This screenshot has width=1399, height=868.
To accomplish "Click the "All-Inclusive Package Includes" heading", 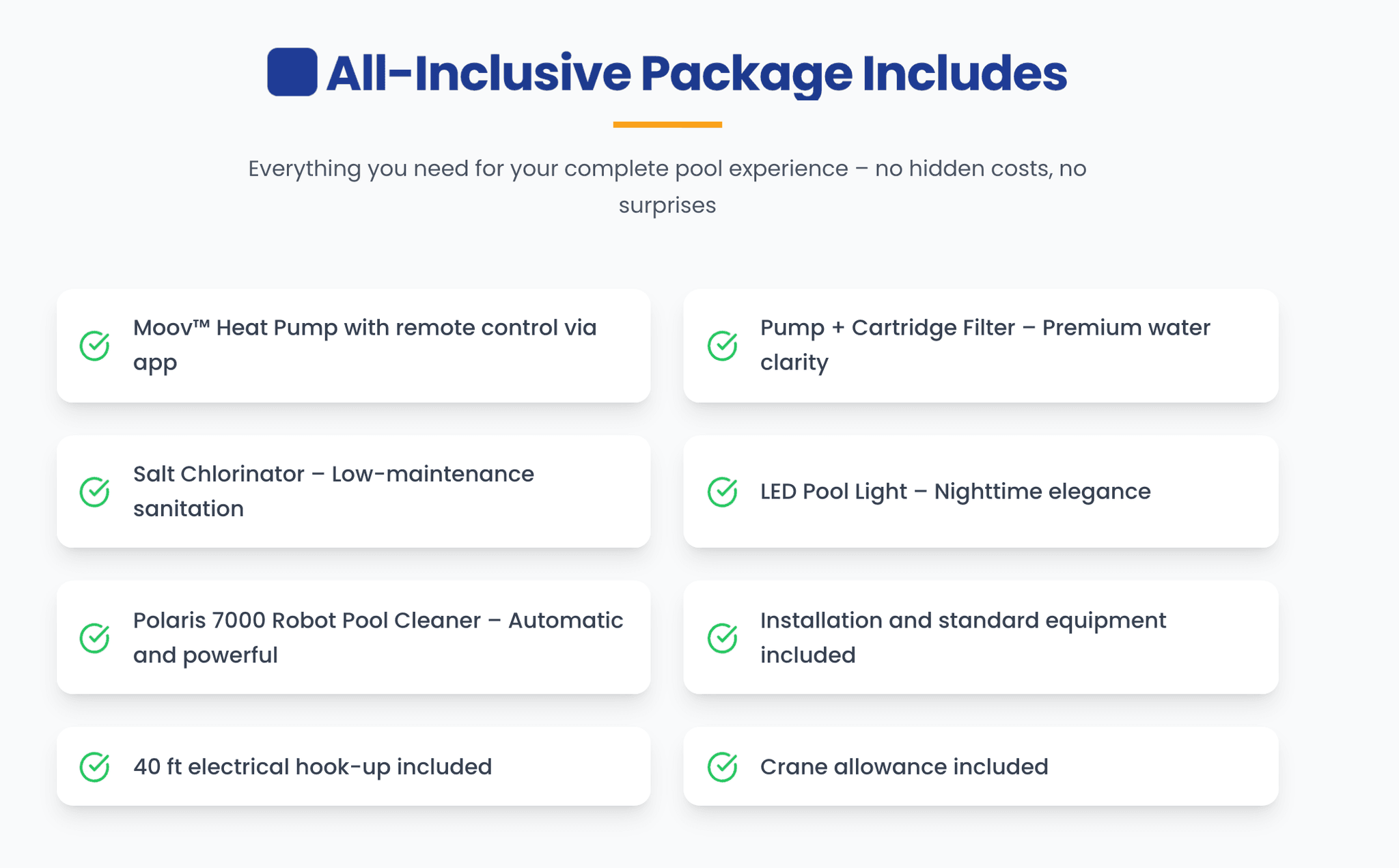I will tap(696, 73).
